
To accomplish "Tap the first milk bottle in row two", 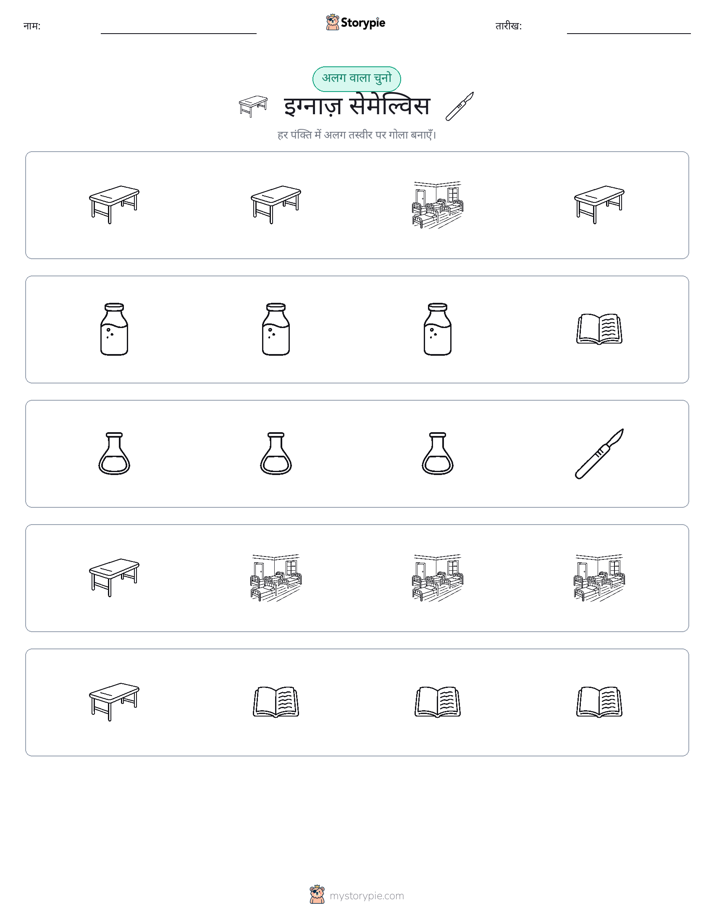I will point(114,329).
